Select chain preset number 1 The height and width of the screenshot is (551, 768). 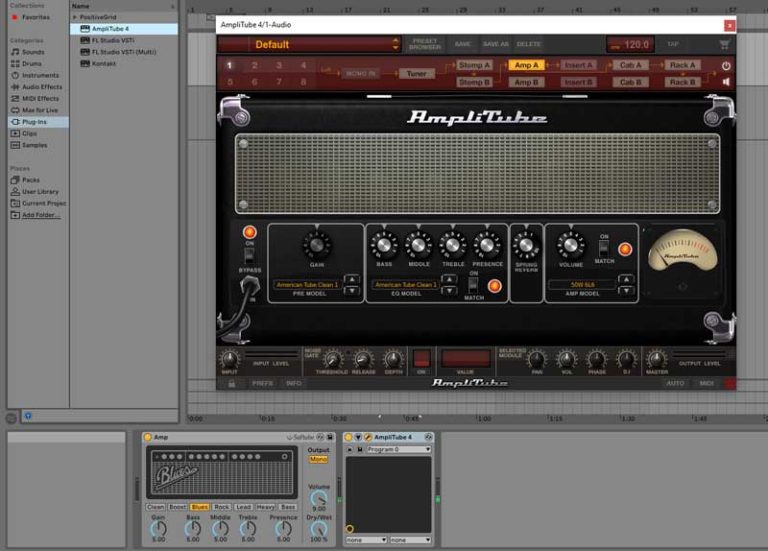point(229,65)
